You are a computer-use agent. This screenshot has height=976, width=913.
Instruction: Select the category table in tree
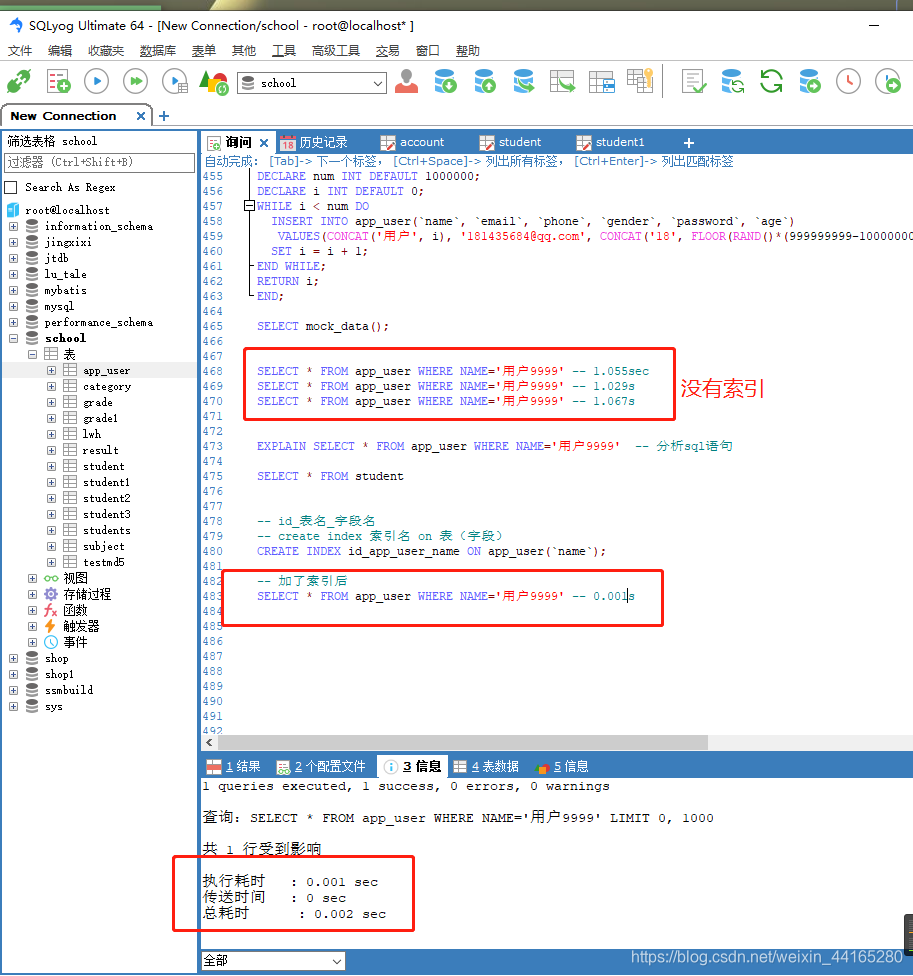click(106, 387)
